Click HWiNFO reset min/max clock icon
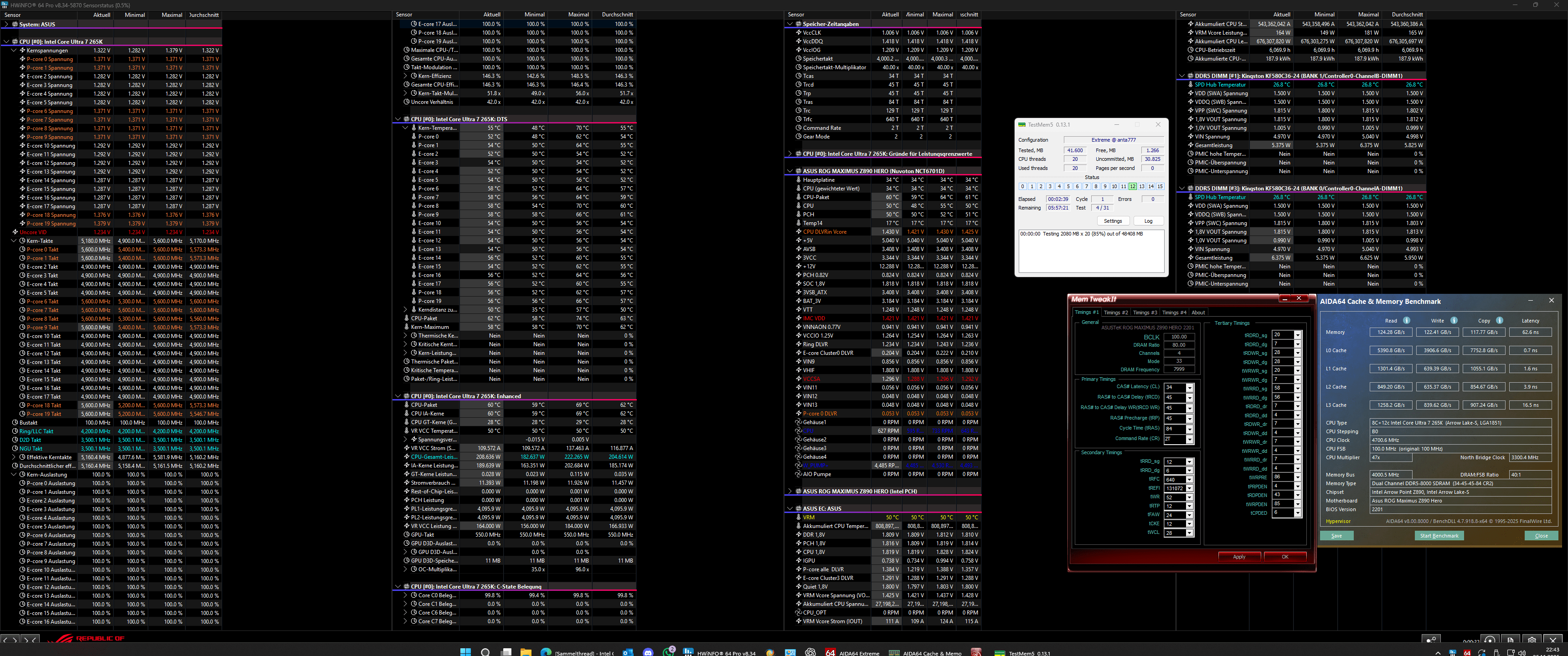Viewport: 1568px width, 656px height. tap(1490, 640)
